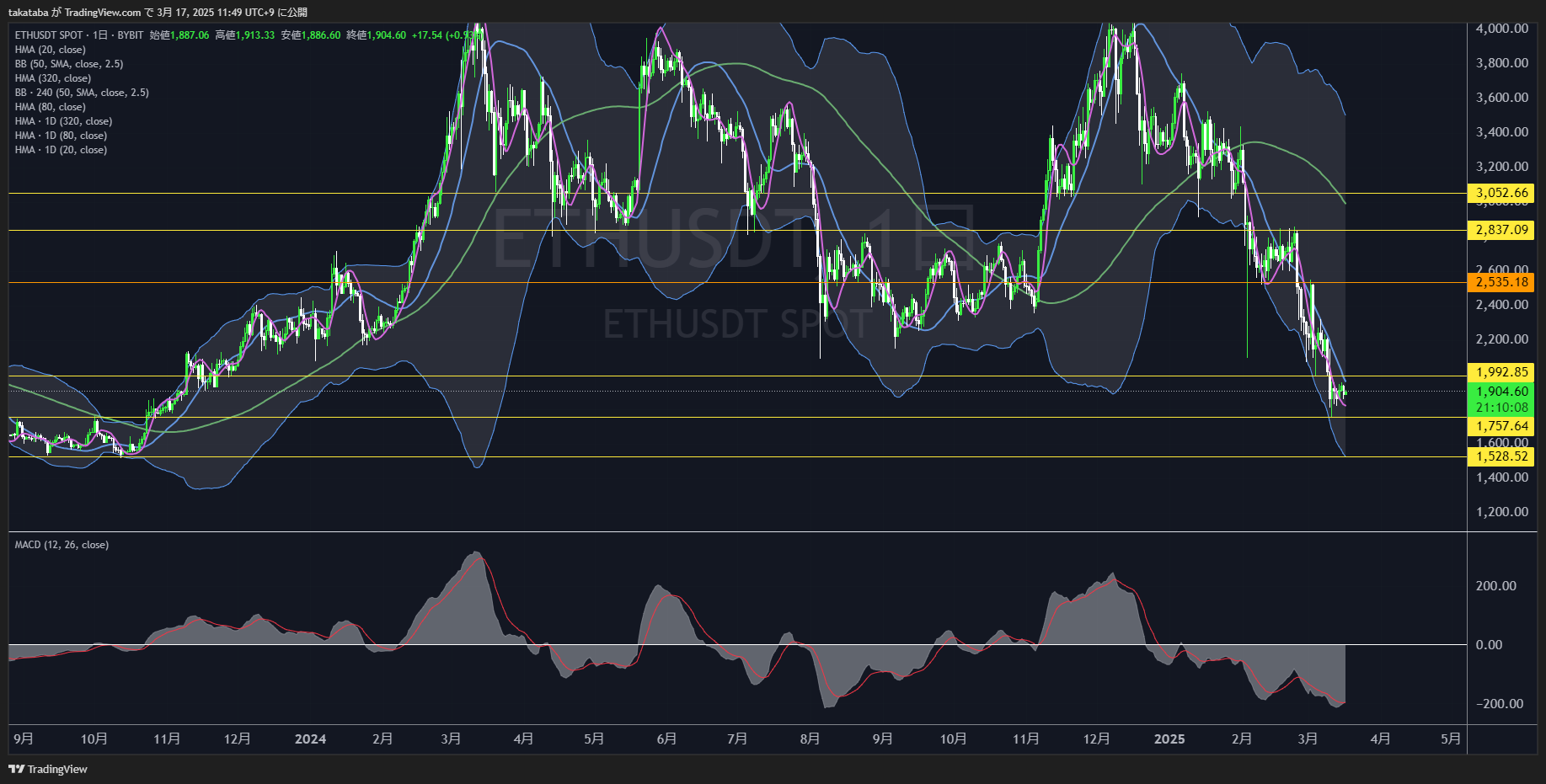Click 4,000.00 on the price axis
This screenshot has width=1546, height=784.
tap(1501, 29)
